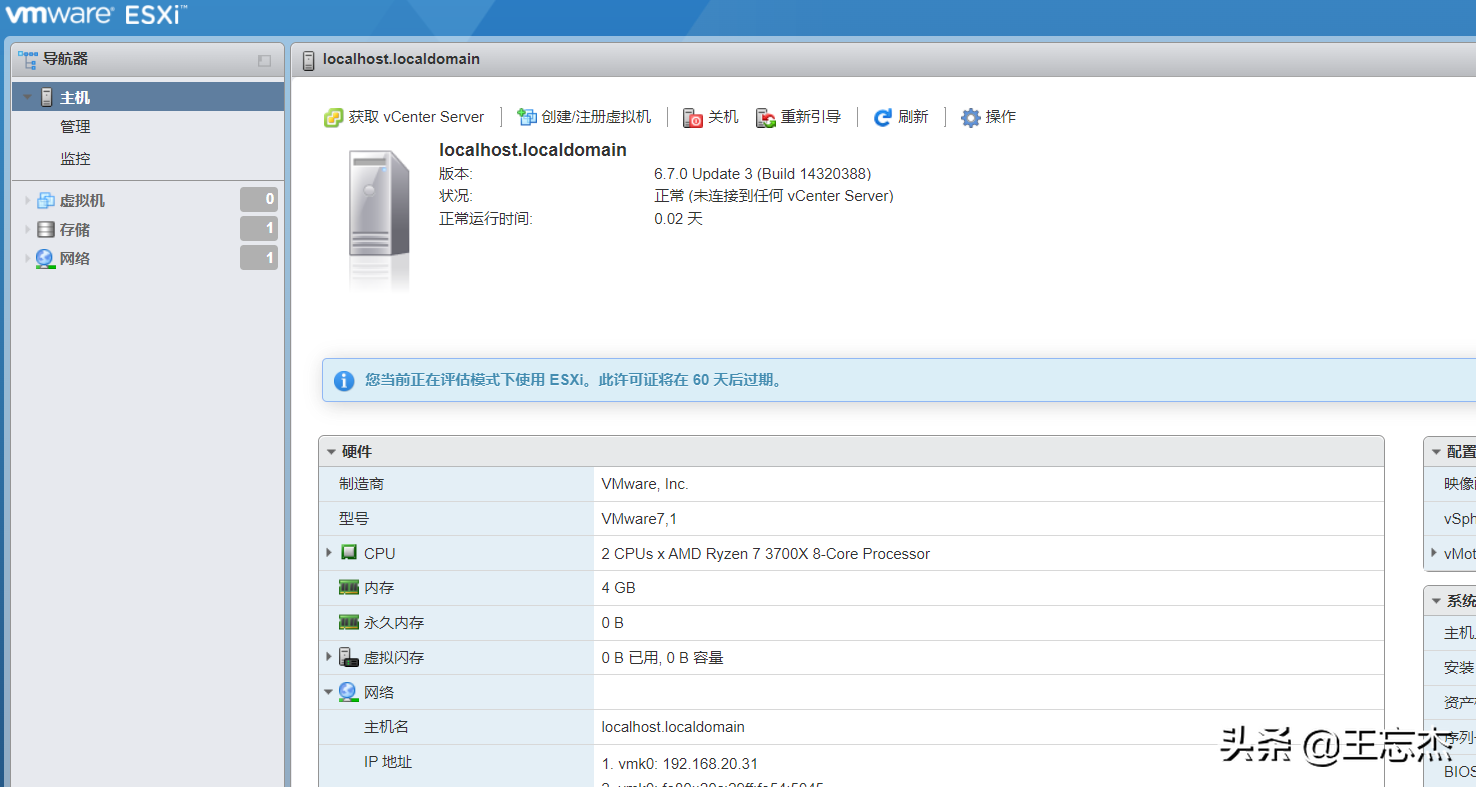Expand the 网络 navigator node
Image resolution: width=1476 pixels, height=787 pixels.
tap(28, 258)
